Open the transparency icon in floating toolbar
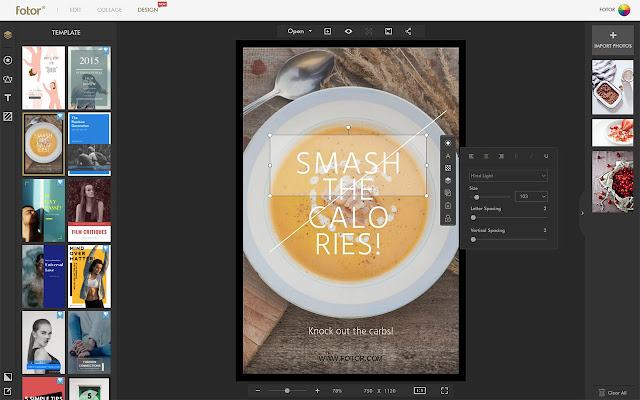This screenshot has height=400, width=640. click(x=448, y=168)
